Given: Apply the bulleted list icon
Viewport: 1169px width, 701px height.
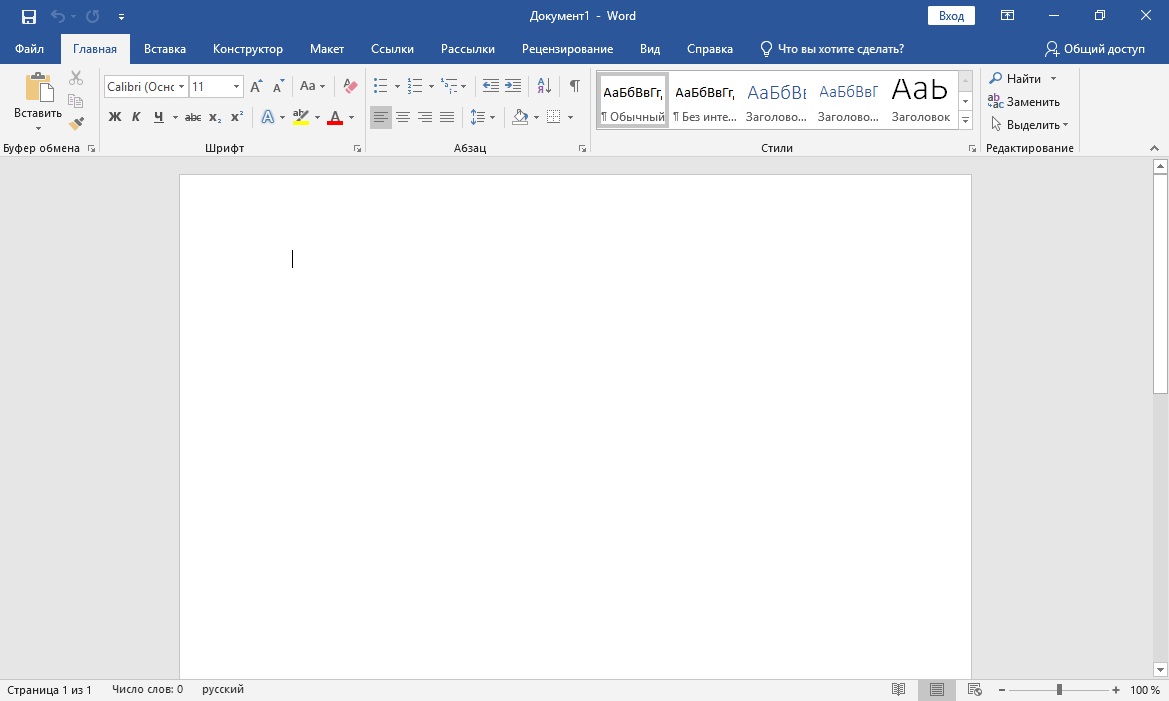Looking at the screenshot, I should click(x=380, y=86).
